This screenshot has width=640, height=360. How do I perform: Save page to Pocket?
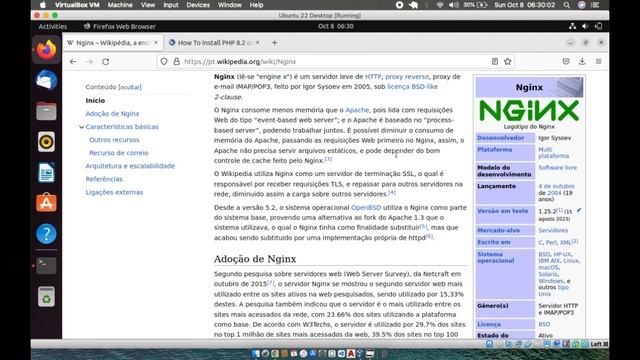566,62
